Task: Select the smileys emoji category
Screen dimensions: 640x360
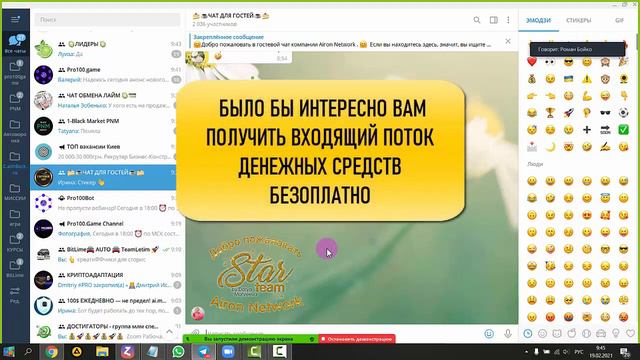Action: point(542,333)
